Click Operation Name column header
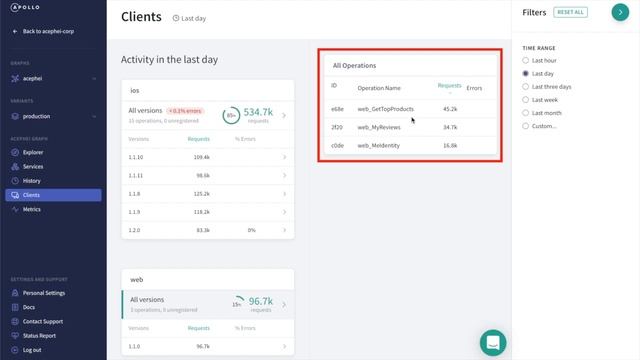640x360 pixels. click(x=379, y=88)
